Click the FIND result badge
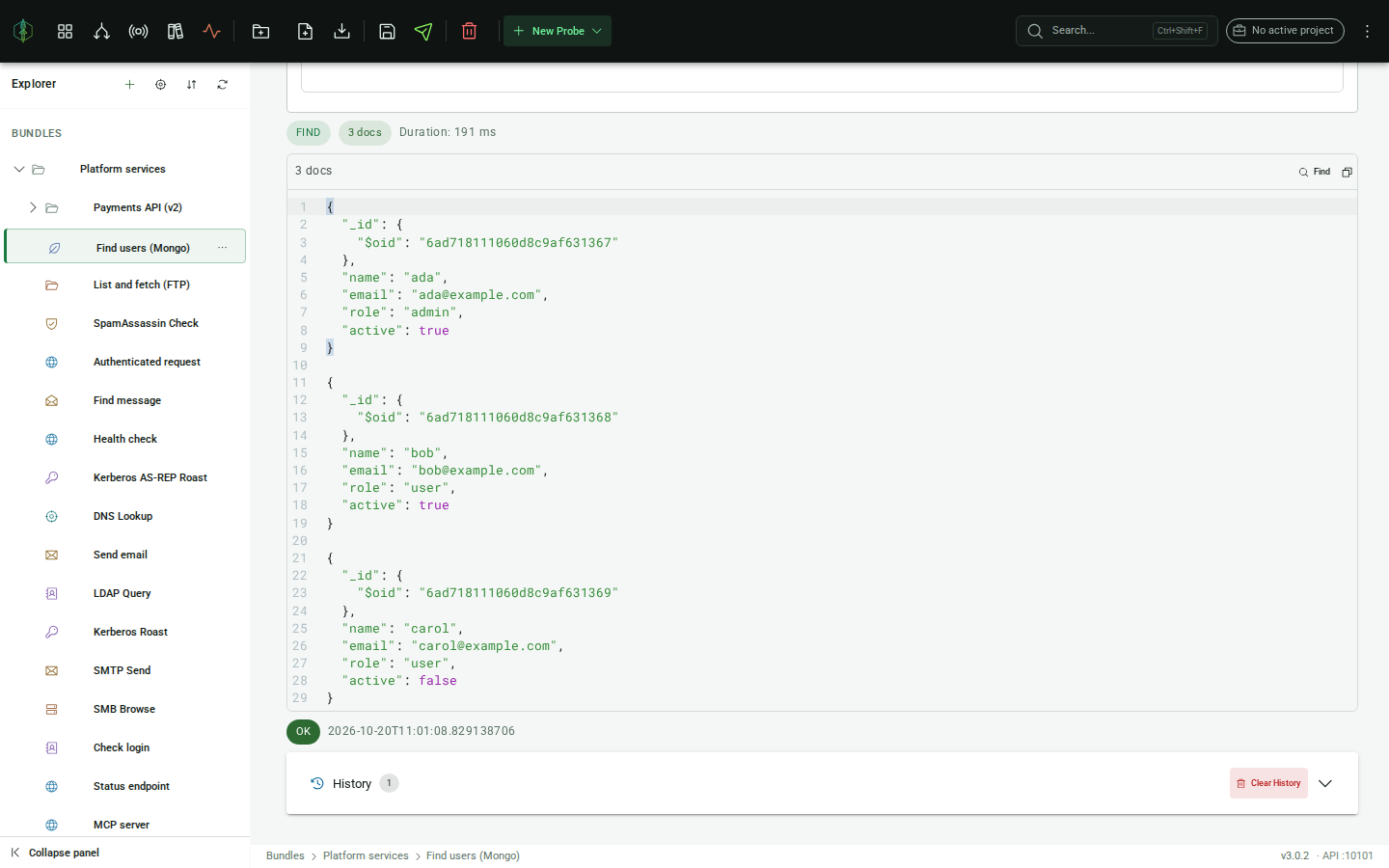 (x=309, y=132)
